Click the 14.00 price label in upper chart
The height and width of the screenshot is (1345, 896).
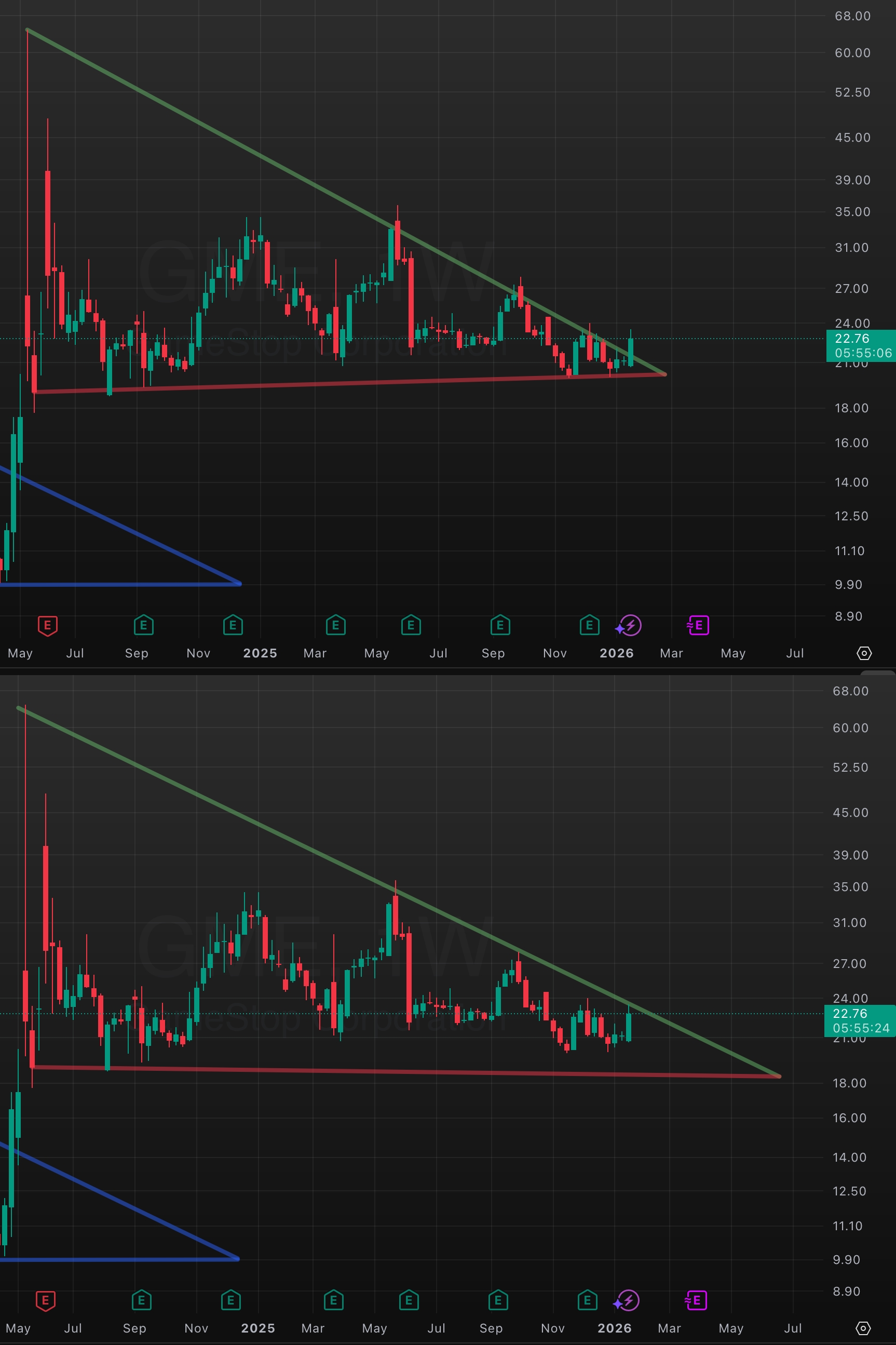click(851, 482)
